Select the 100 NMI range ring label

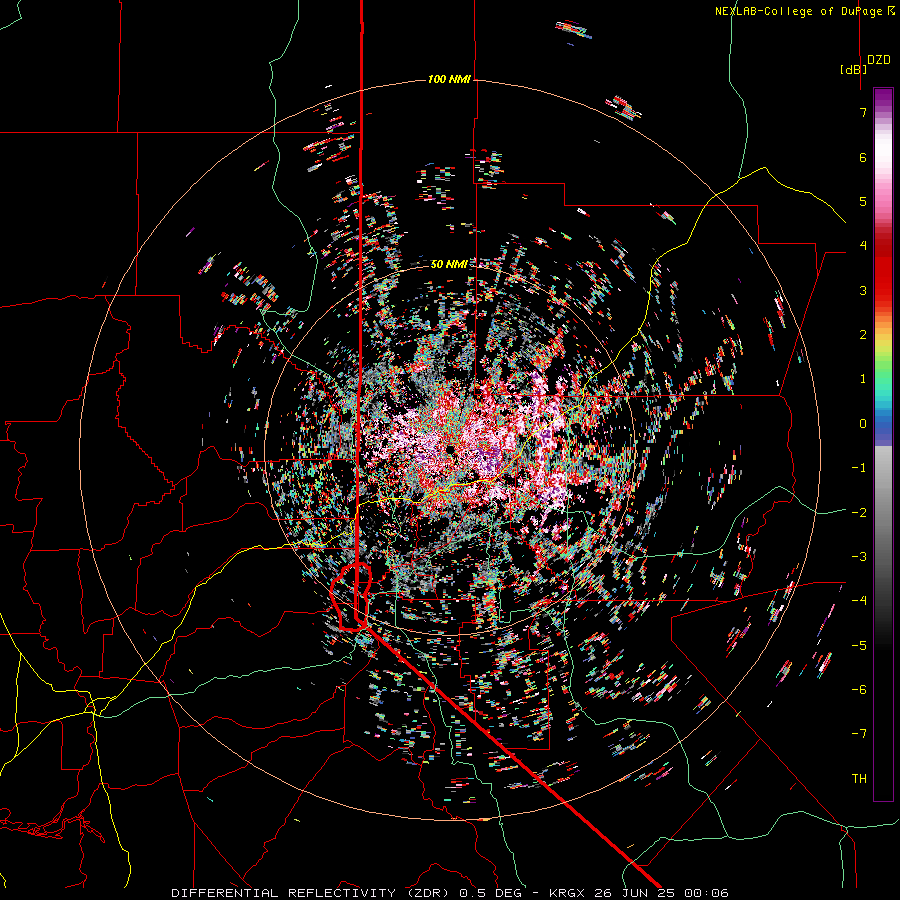pos(449,79)
